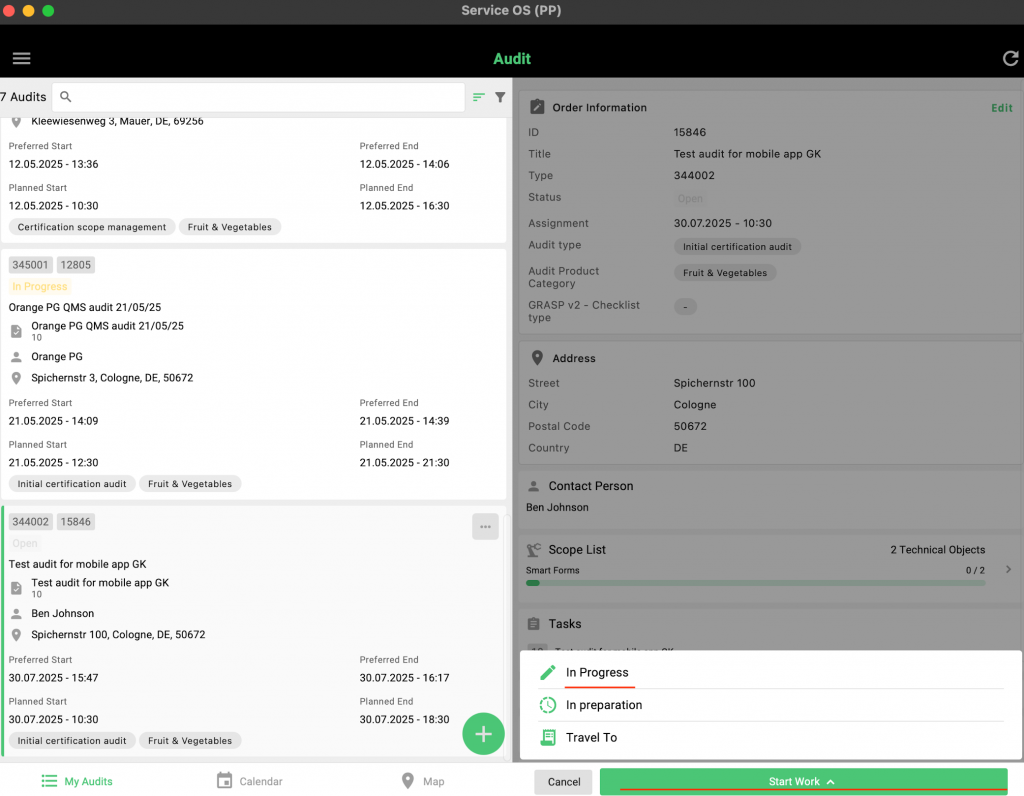Expand the Scope List chevron arrow
Viewport: 1024px width, 796px height.
tap(1007, 569)
